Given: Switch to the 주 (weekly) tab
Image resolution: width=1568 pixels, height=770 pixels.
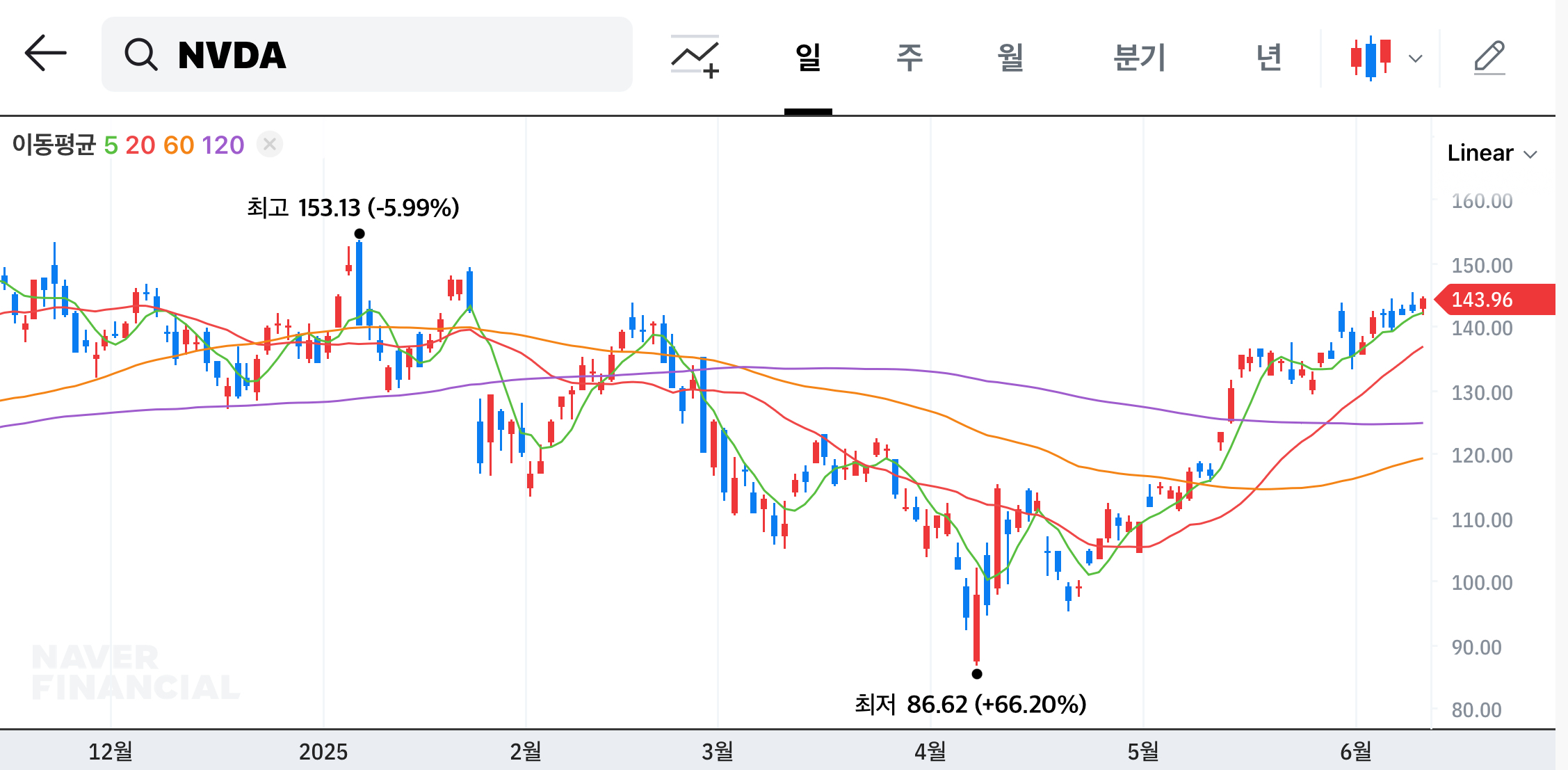Looking at the screenshot, I should point(910,56).
